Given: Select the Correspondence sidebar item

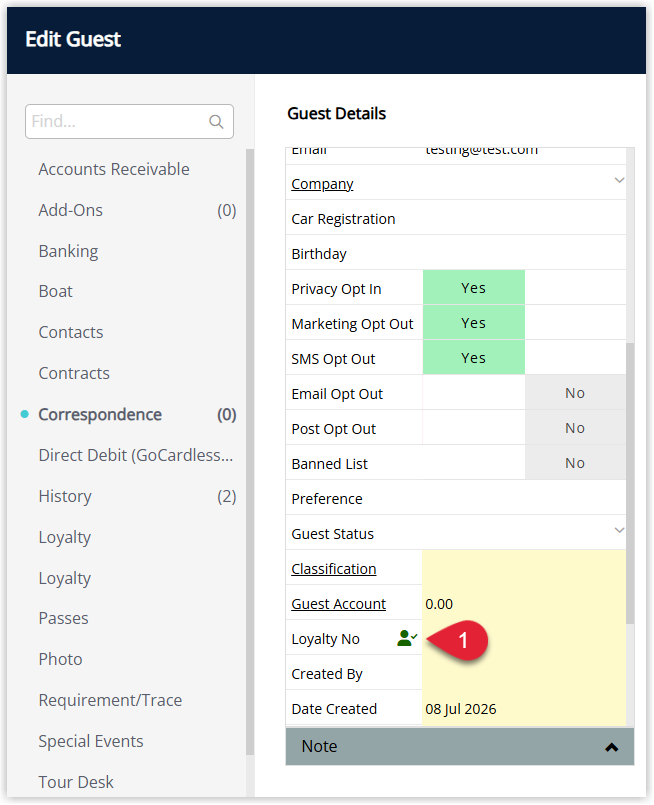Looking at the screenshot, I should click(100, 414).
